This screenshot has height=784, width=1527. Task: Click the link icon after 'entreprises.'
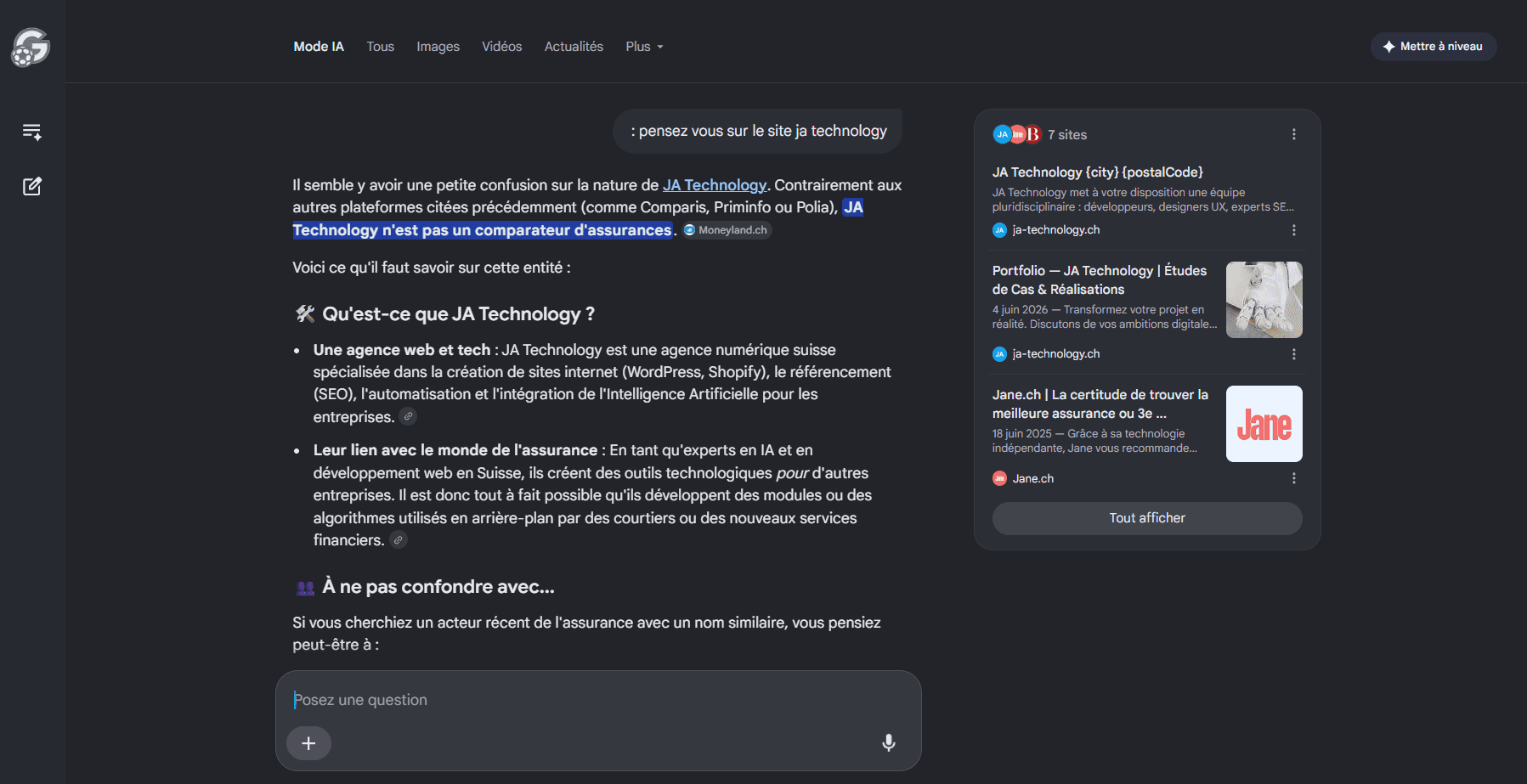point(409,416)
